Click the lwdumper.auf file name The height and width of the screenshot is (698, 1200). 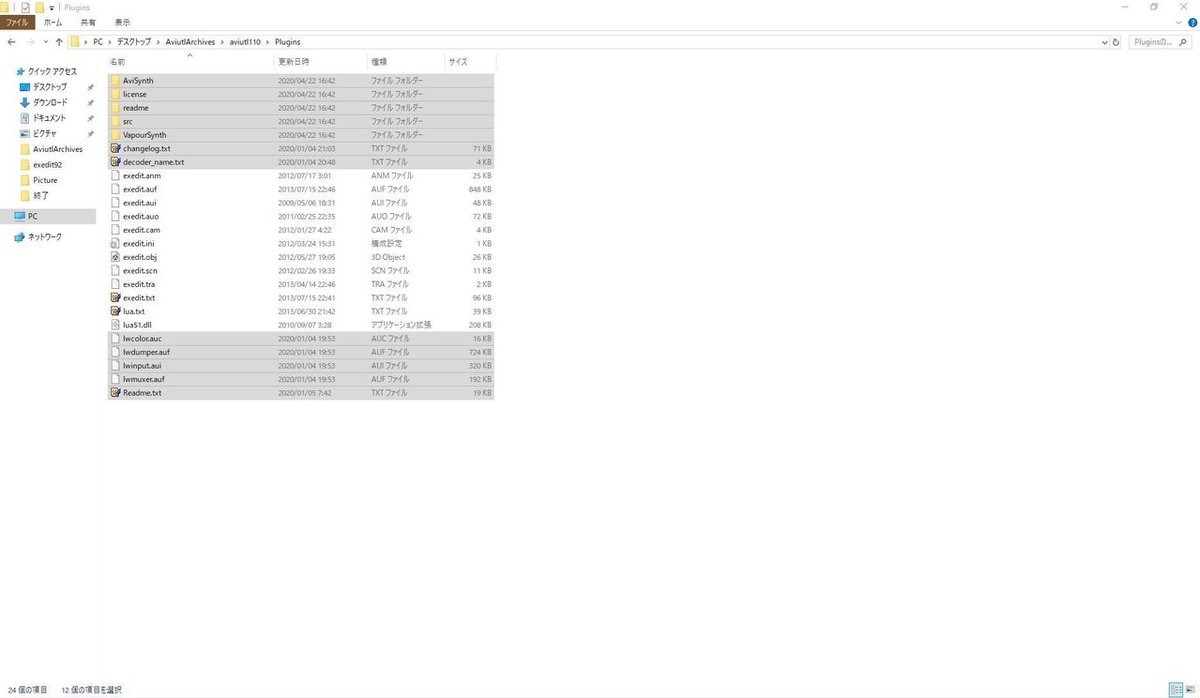(146, 352)
